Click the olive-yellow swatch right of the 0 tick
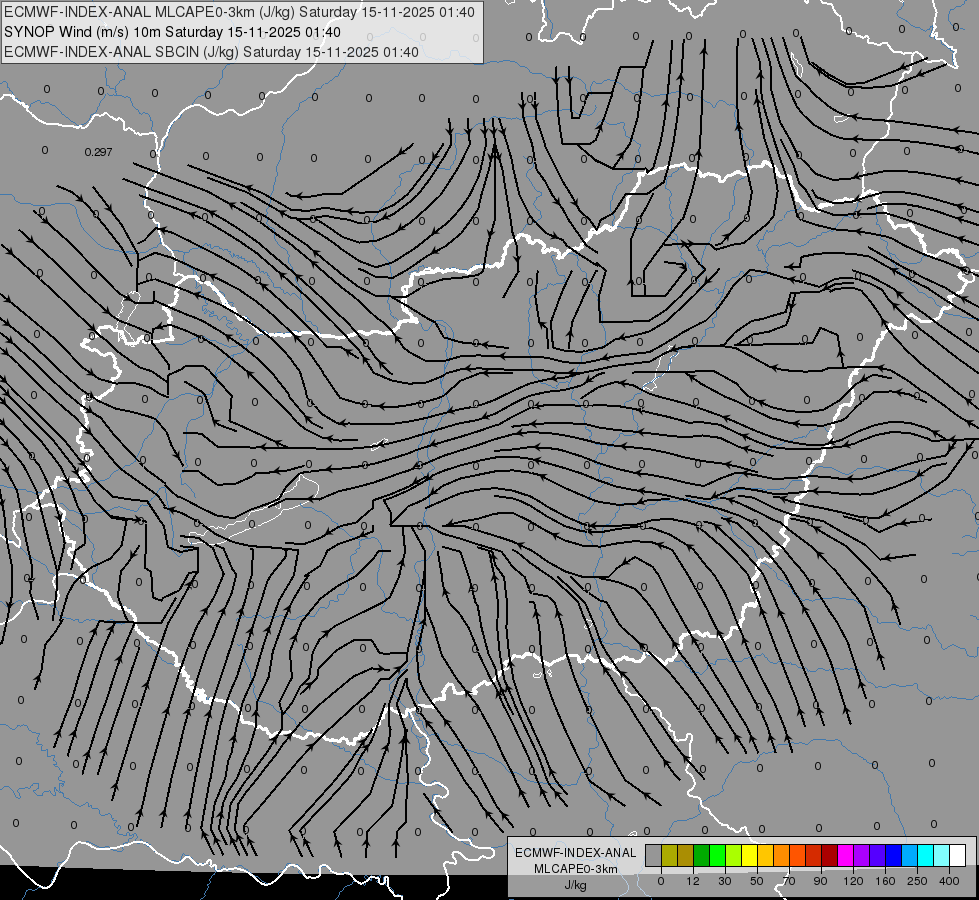 tap(669, 855)
